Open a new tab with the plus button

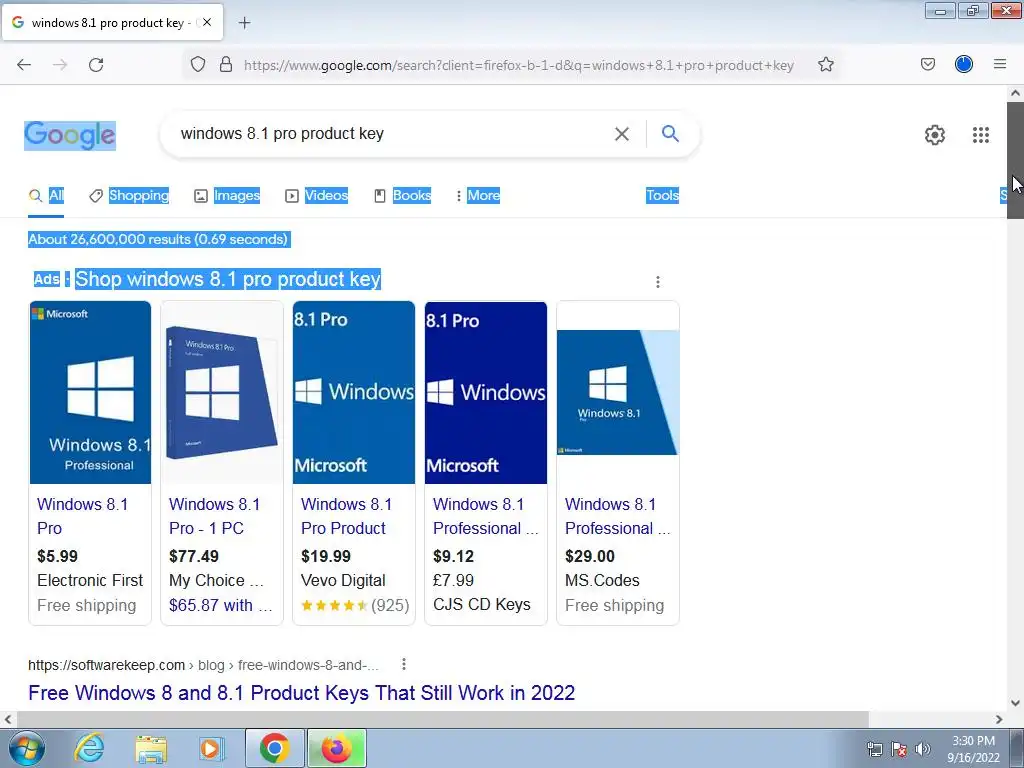tap(244, 23)
